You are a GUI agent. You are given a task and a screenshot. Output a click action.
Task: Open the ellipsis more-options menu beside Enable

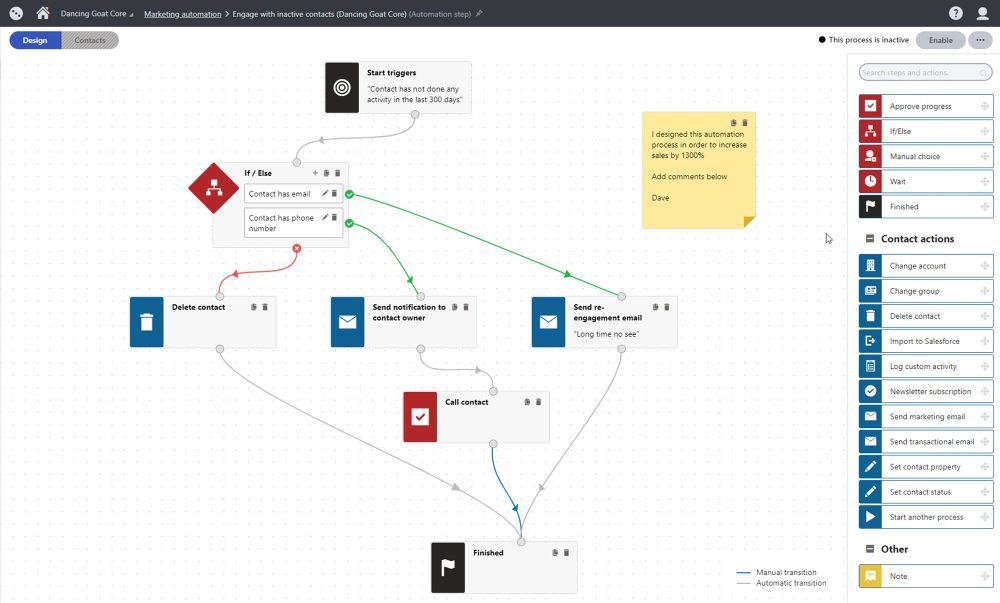981,40
